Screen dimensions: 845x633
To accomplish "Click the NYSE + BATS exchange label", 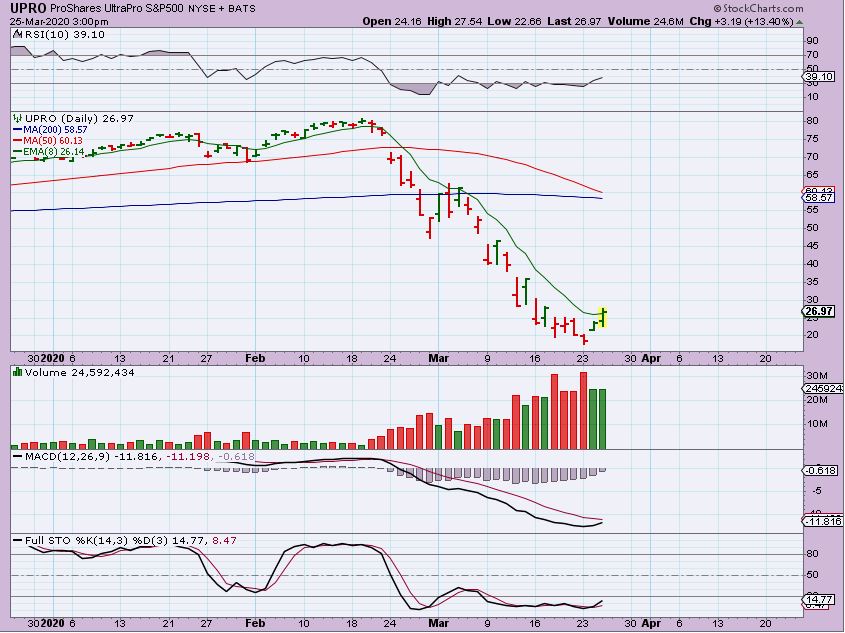I will 222,9.
